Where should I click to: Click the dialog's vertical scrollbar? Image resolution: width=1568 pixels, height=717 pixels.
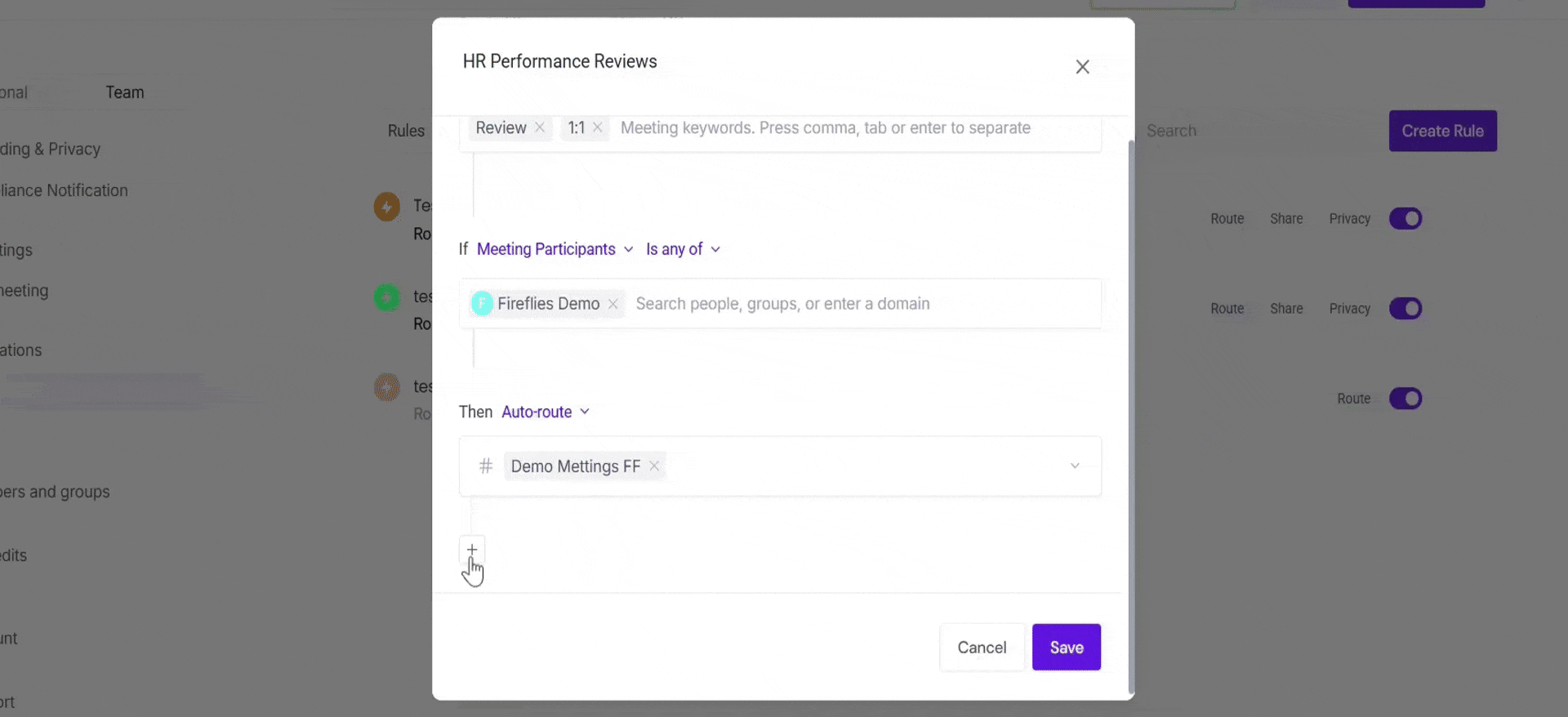[1131, 416]
